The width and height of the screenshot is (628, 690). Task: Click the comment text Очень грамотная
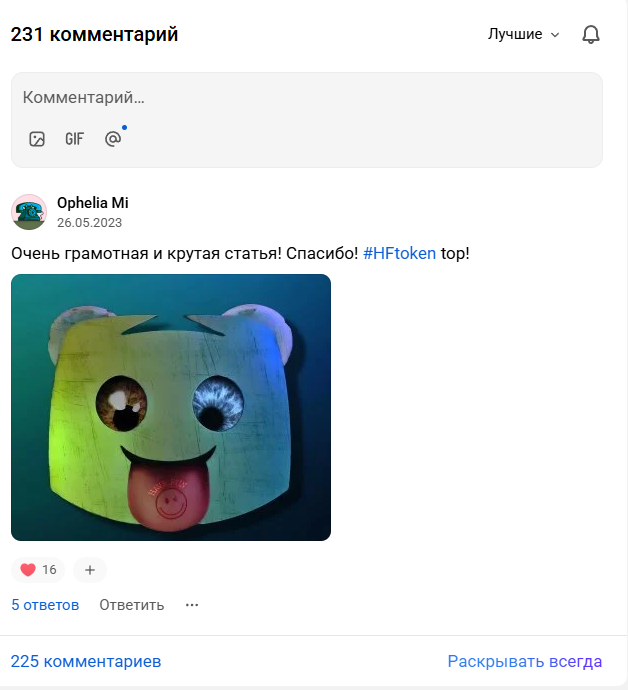[80, 253]
